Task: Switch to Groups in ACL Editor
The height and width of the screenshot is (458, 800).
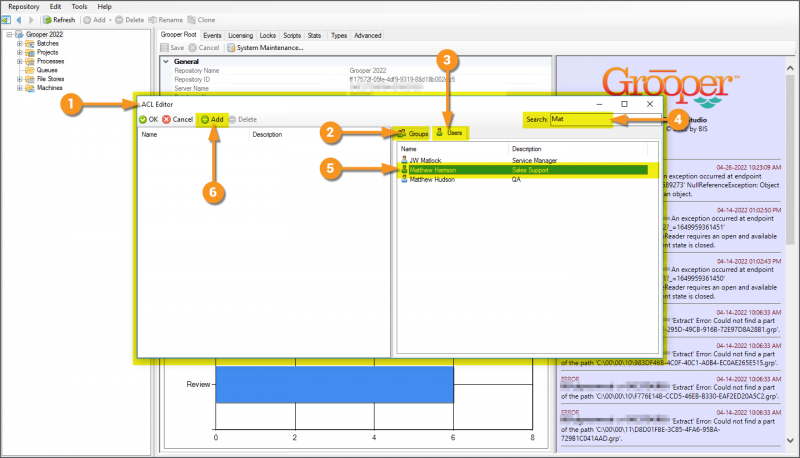Action: [413, 134]
